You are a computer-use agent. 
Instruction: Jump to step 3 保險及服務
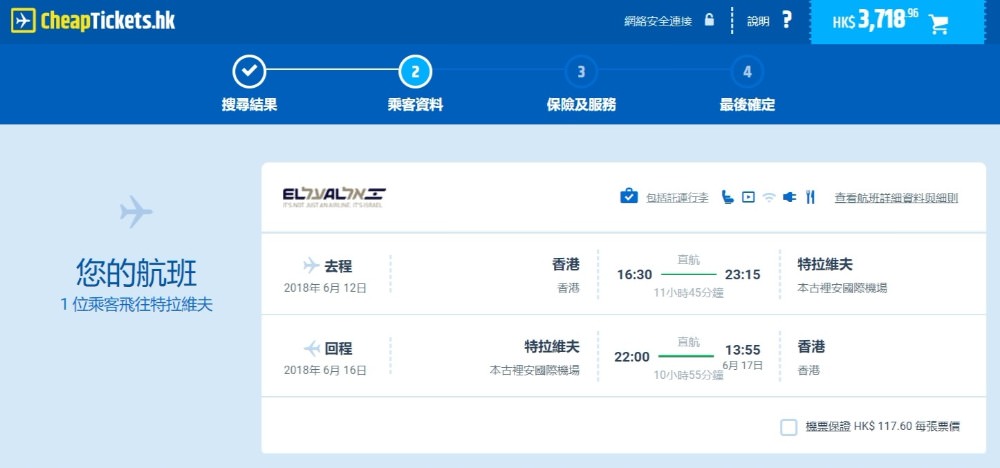pyautogui.click(x=581, y=72)
